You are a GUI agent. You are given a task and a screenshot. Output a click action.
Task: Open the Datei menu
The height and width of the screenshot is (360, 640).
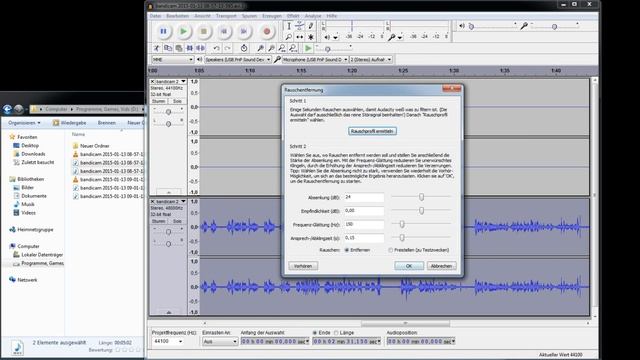[155, 16]
